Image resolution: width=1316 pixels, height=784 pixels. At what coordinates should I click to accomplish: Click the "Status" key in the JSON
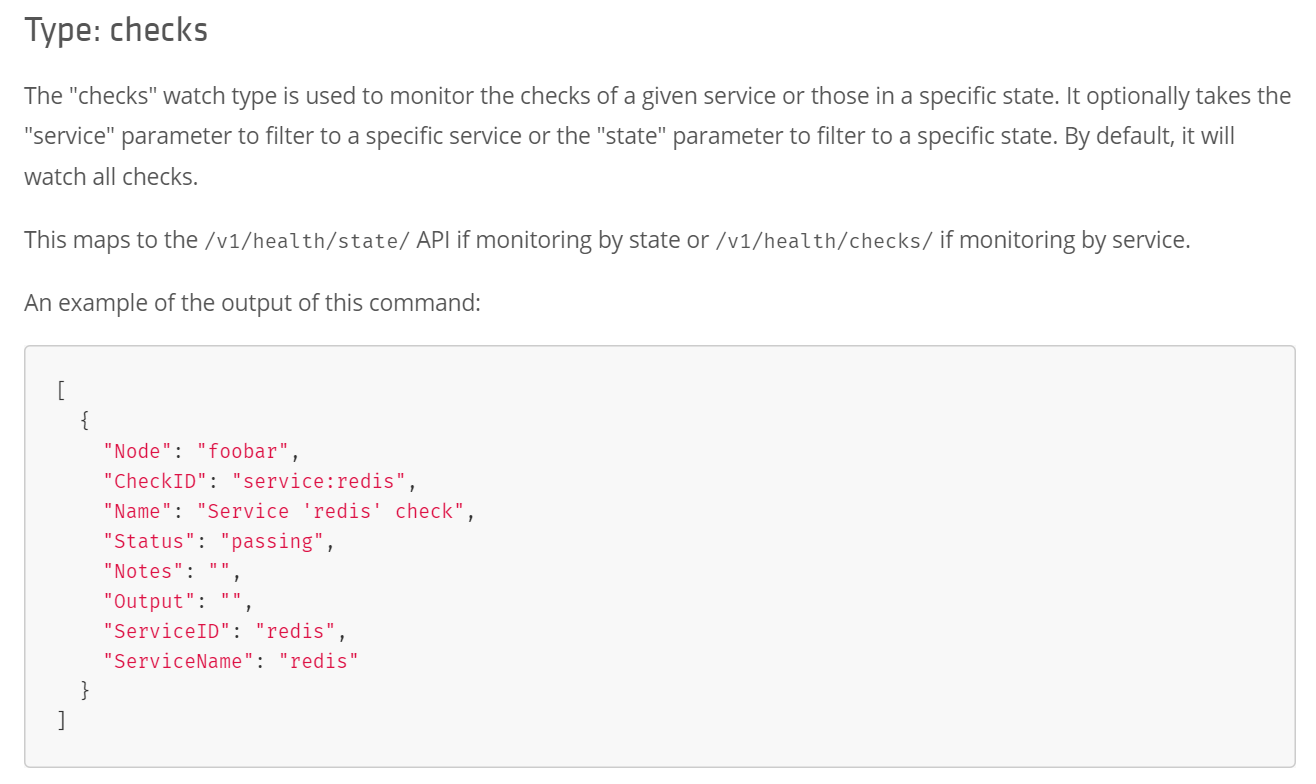pos(150,542)
